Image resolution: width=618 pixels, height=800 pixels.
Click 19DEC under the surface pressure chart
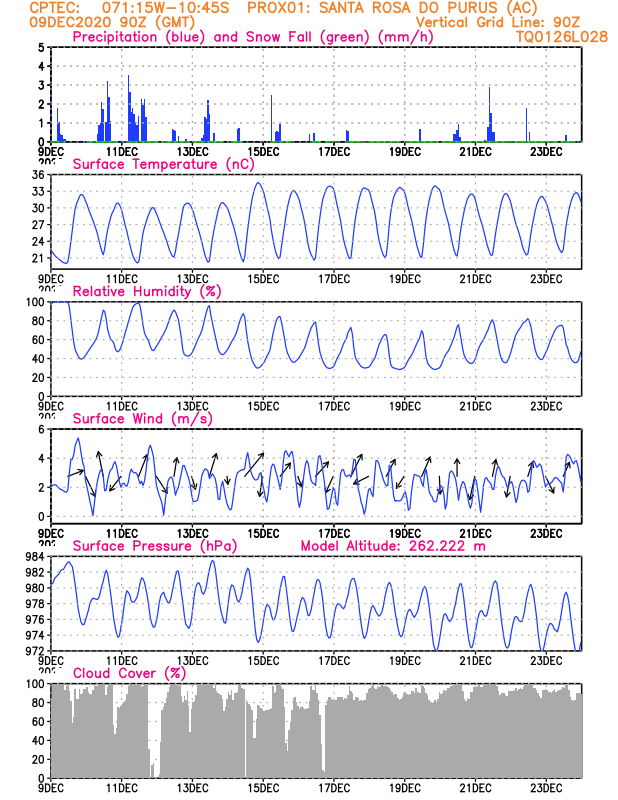[x=405, y=661]
